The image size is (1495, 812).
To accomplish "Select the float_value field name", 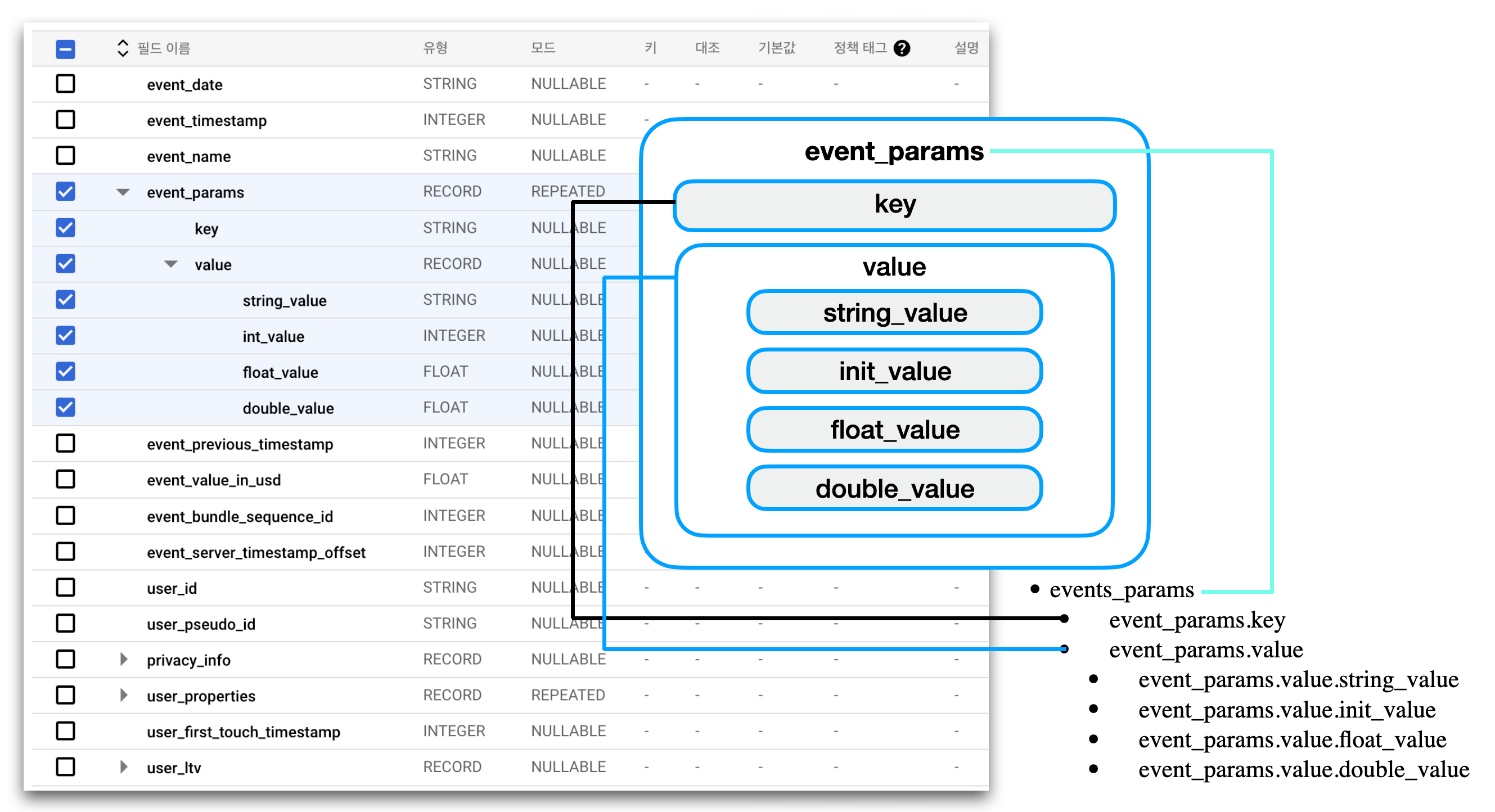I will click(x=280, y=373).
